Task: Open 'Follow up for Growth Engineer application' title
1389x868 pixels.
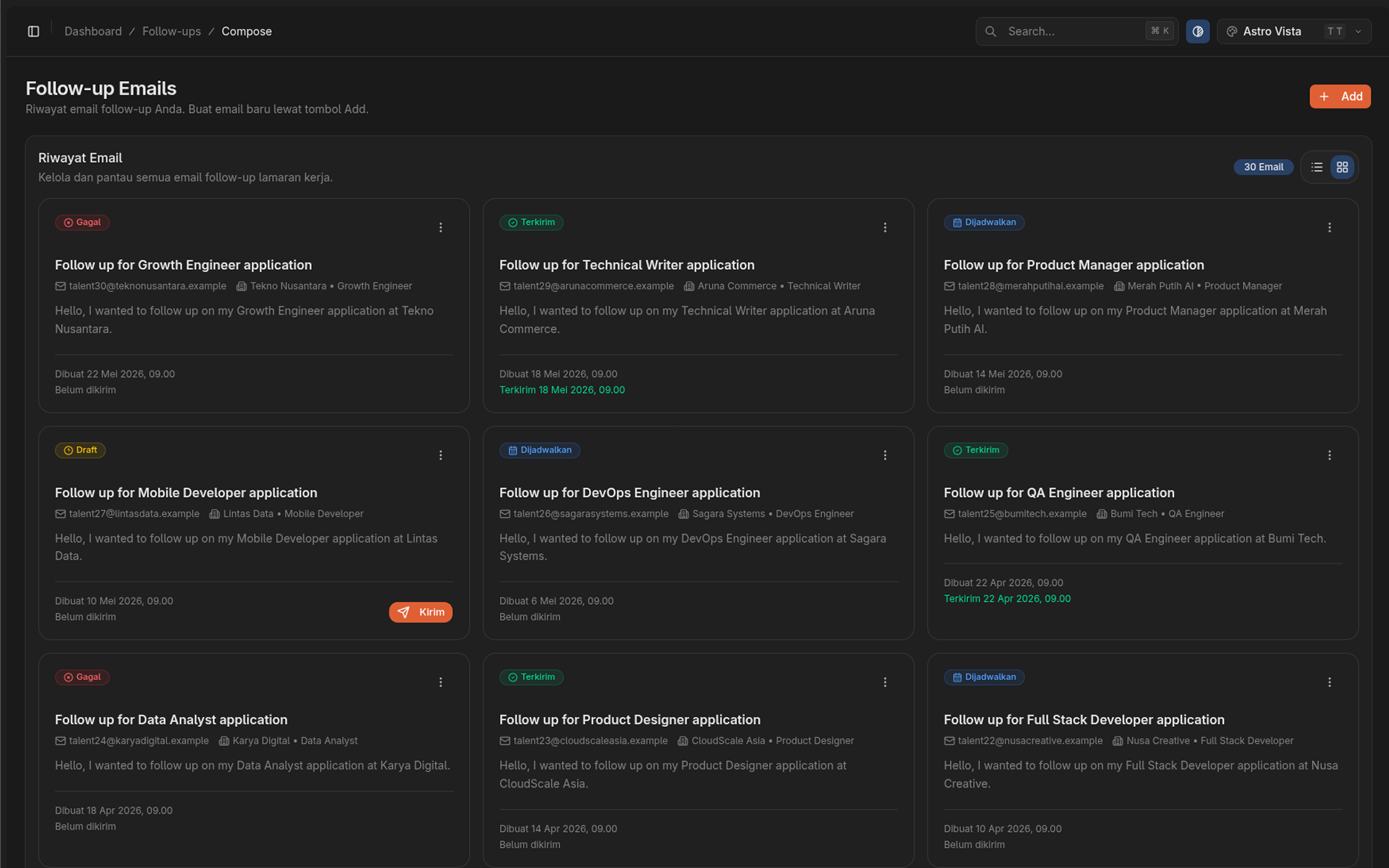Action: pos(183,265)
